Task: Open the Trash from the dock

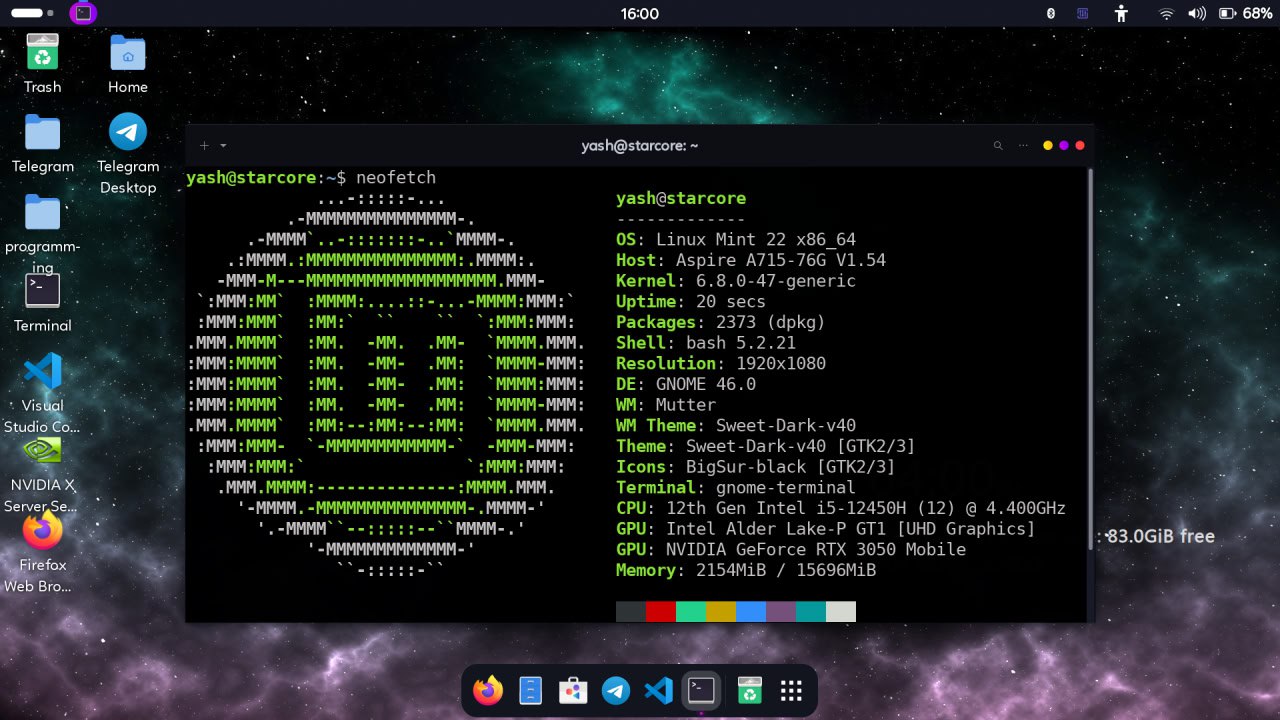Action: point(749,690)
